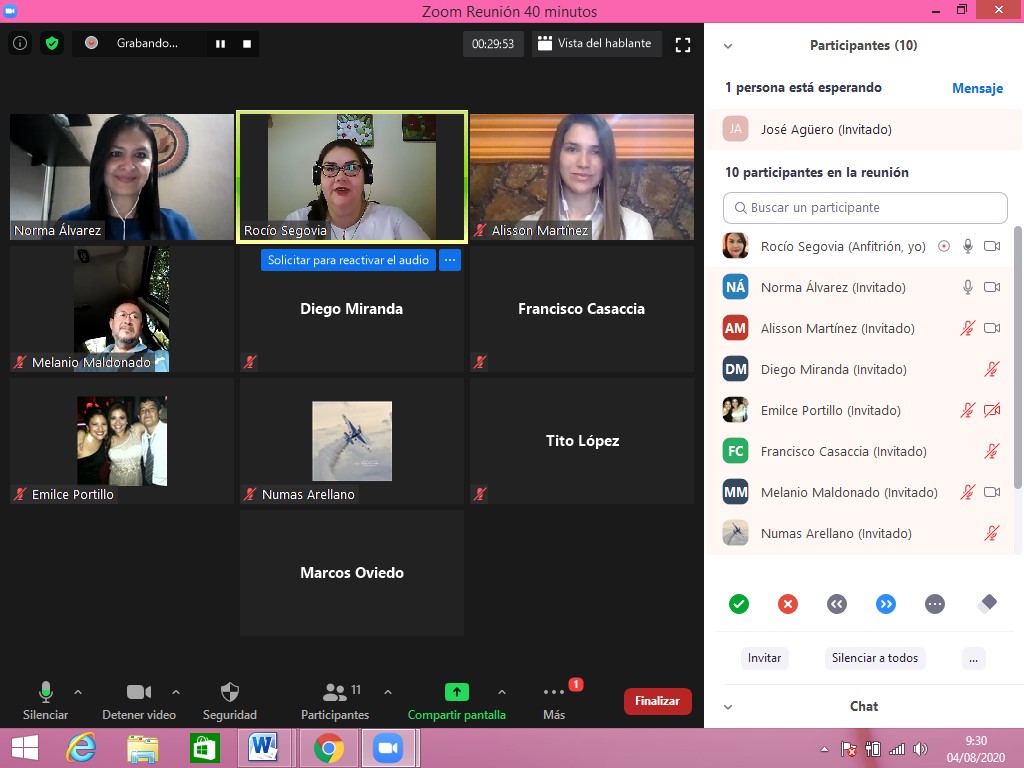The height and width of the screenshot is (768, 1024).
Task: Open Más options menu
Action: point(554,701)
